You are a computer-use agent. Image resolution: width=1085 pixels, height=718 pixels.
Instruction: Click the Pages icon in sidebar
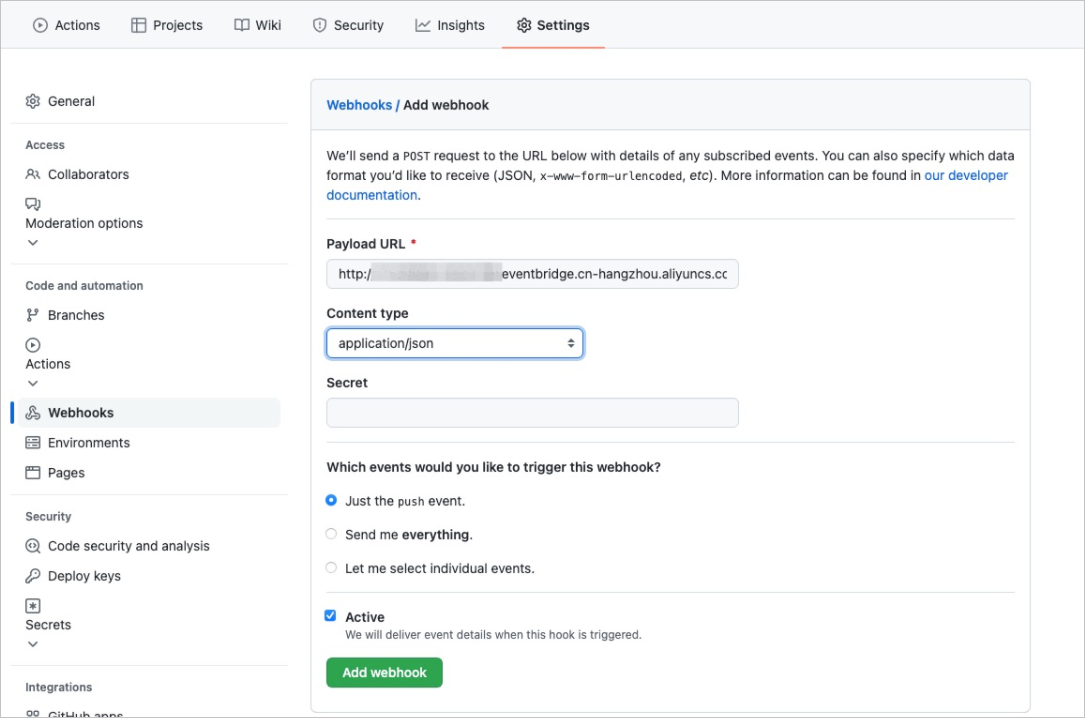(x=33, y=473)
